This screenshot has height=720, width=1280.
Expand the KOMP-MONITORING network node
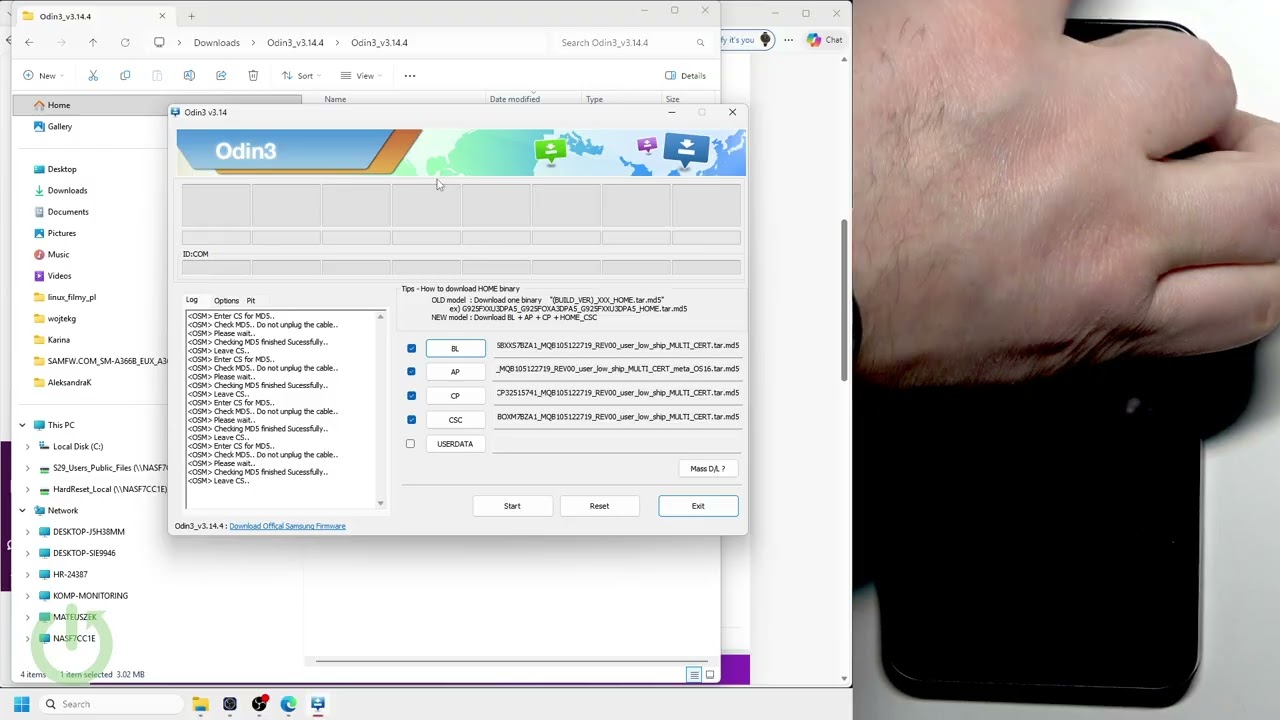(x=27, y=596)
